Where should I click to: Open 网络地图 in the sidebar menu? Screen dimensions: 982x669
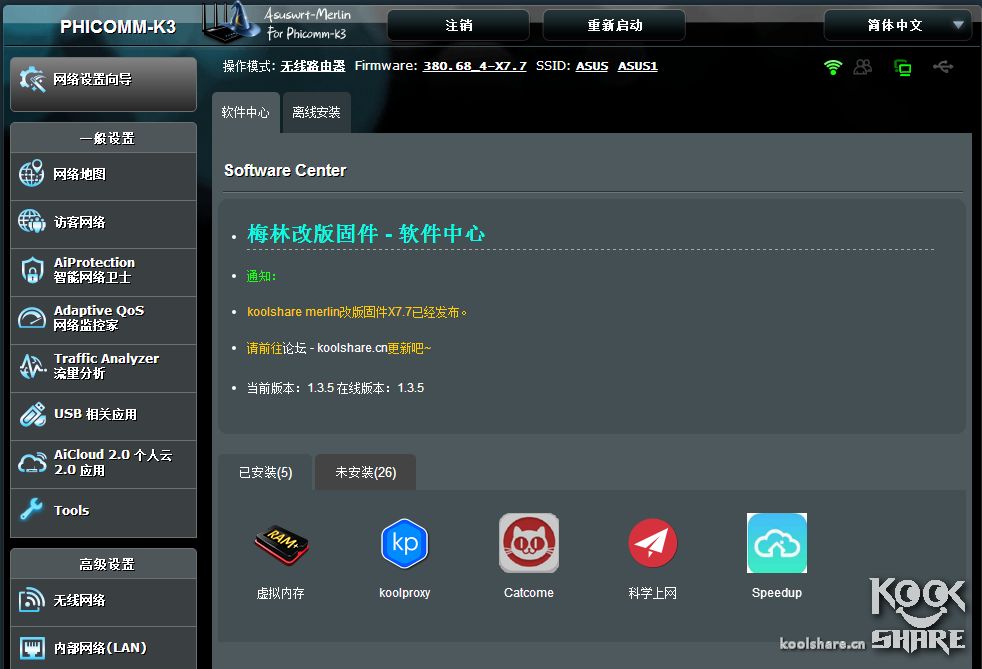[103, 177]
